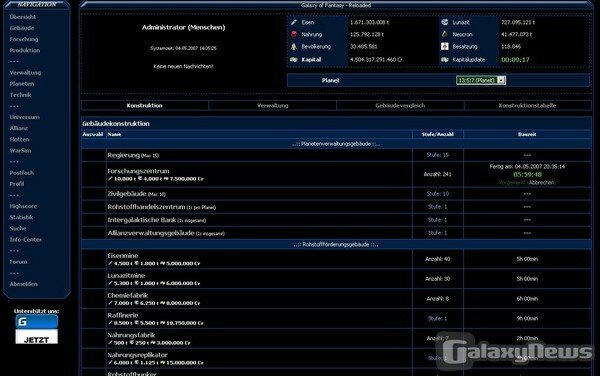The height and width of the screenshot is (376, 600).
Task: Select the Zivilgebäude building name
Action: click(127, 194)
